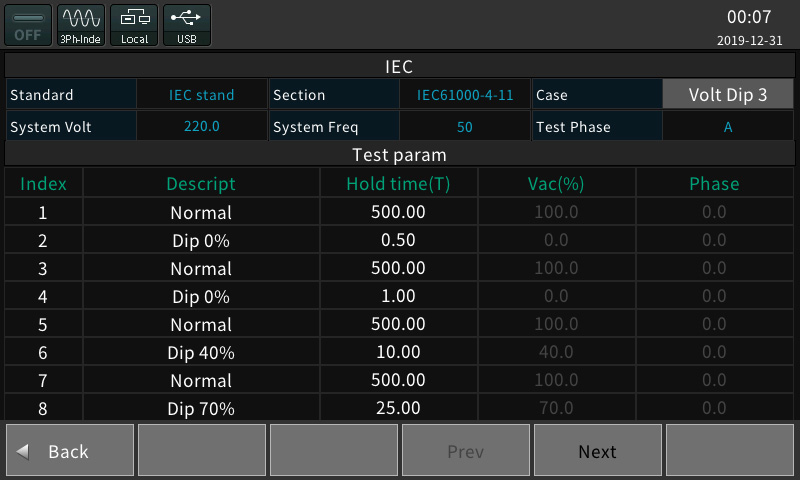
Task: Go to the Next page
Action: [x=597, y=450]
